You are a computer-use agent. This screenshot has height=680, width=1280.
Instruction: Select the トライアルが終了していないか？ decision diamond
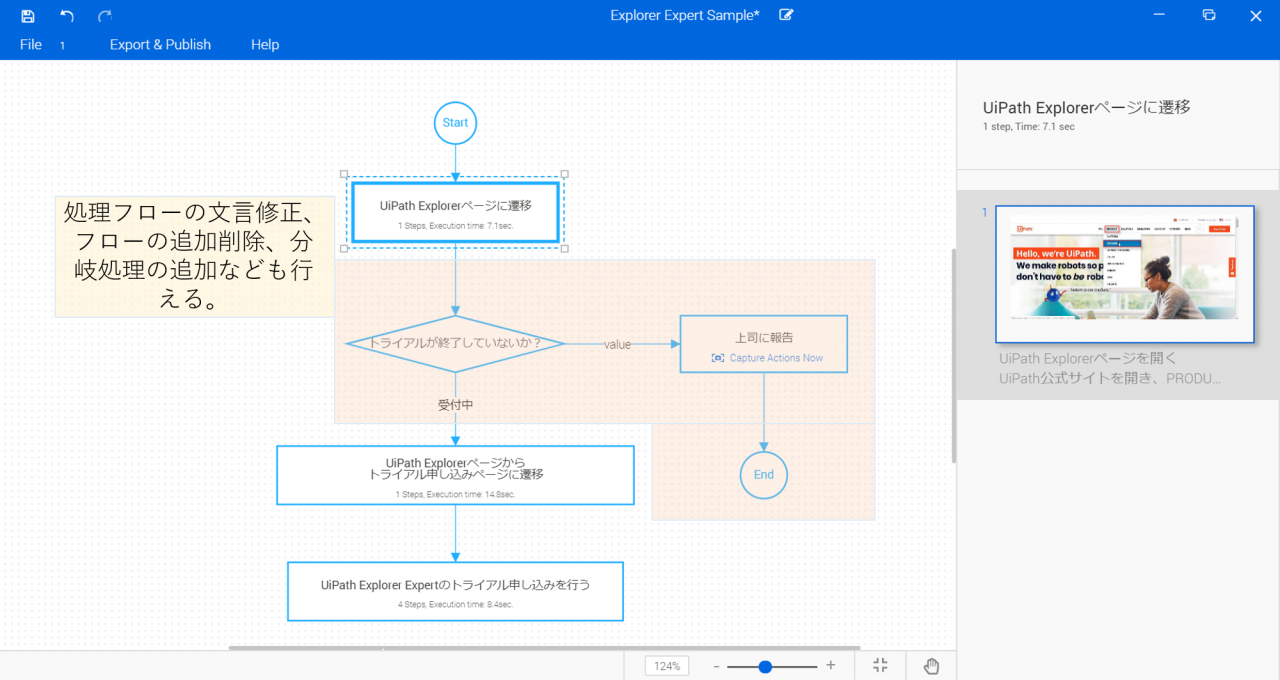coord(455,343)
